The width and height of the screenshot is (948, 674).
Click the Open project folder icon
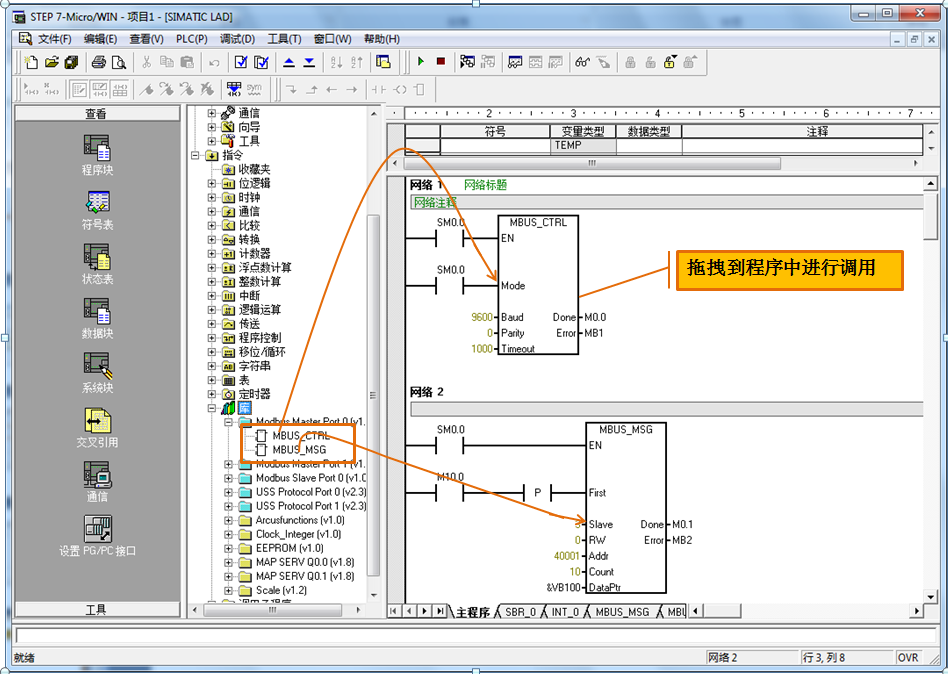[x=51, y=62]
